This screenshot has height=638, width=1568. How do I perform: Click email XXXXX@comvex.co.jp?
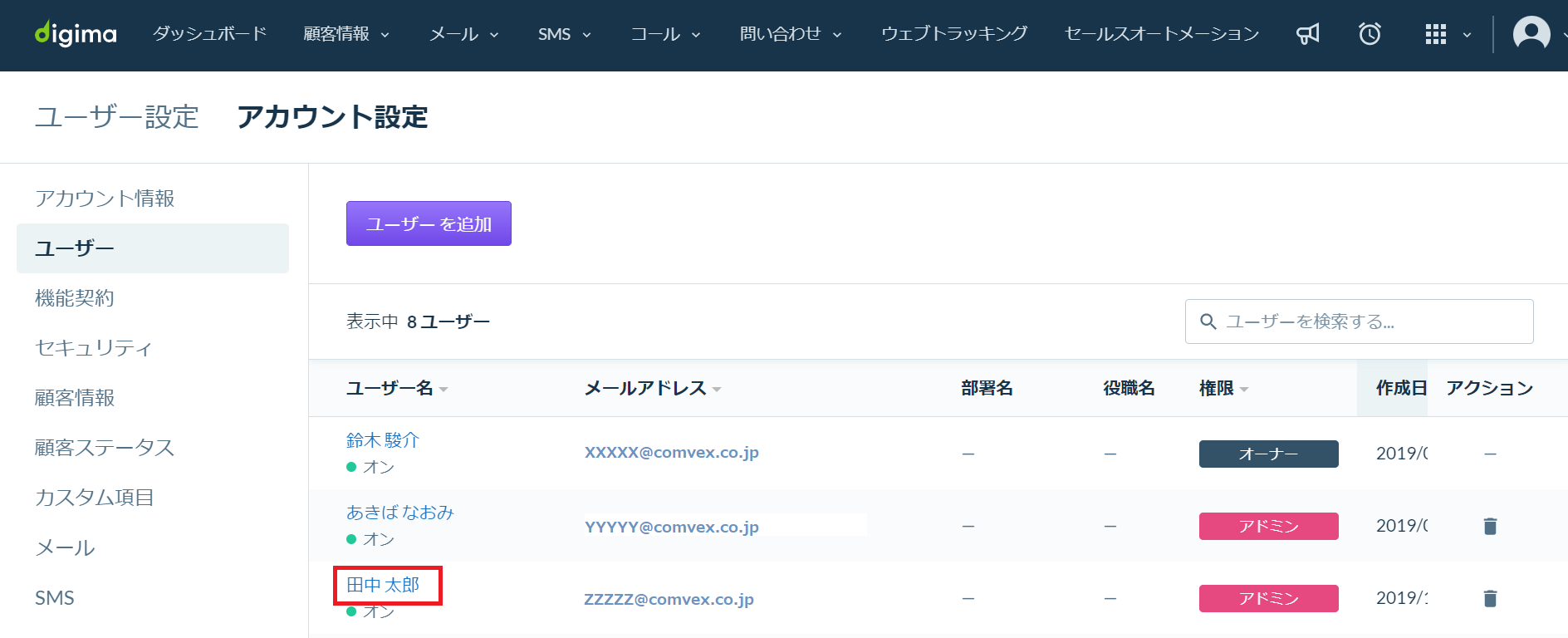[x=672, y=453]
